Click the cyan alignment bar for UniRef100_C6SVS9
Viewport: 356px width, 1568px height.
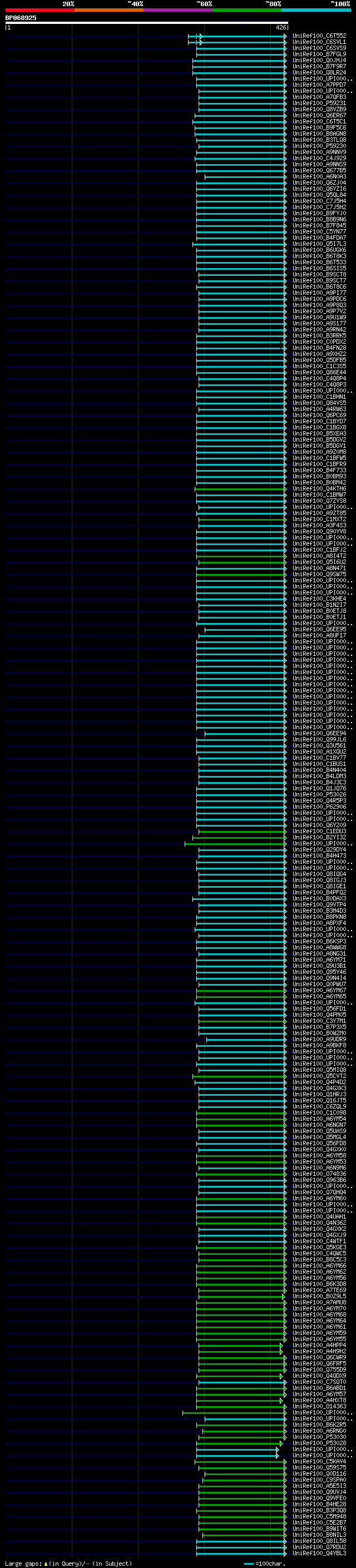(x=241, y=49)
